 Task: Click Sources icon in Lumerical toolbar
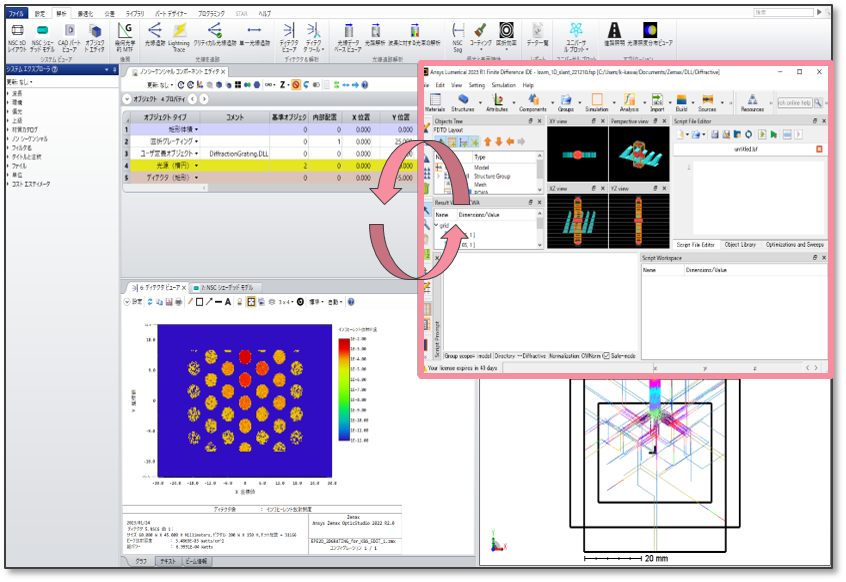[x=707, y=102]
